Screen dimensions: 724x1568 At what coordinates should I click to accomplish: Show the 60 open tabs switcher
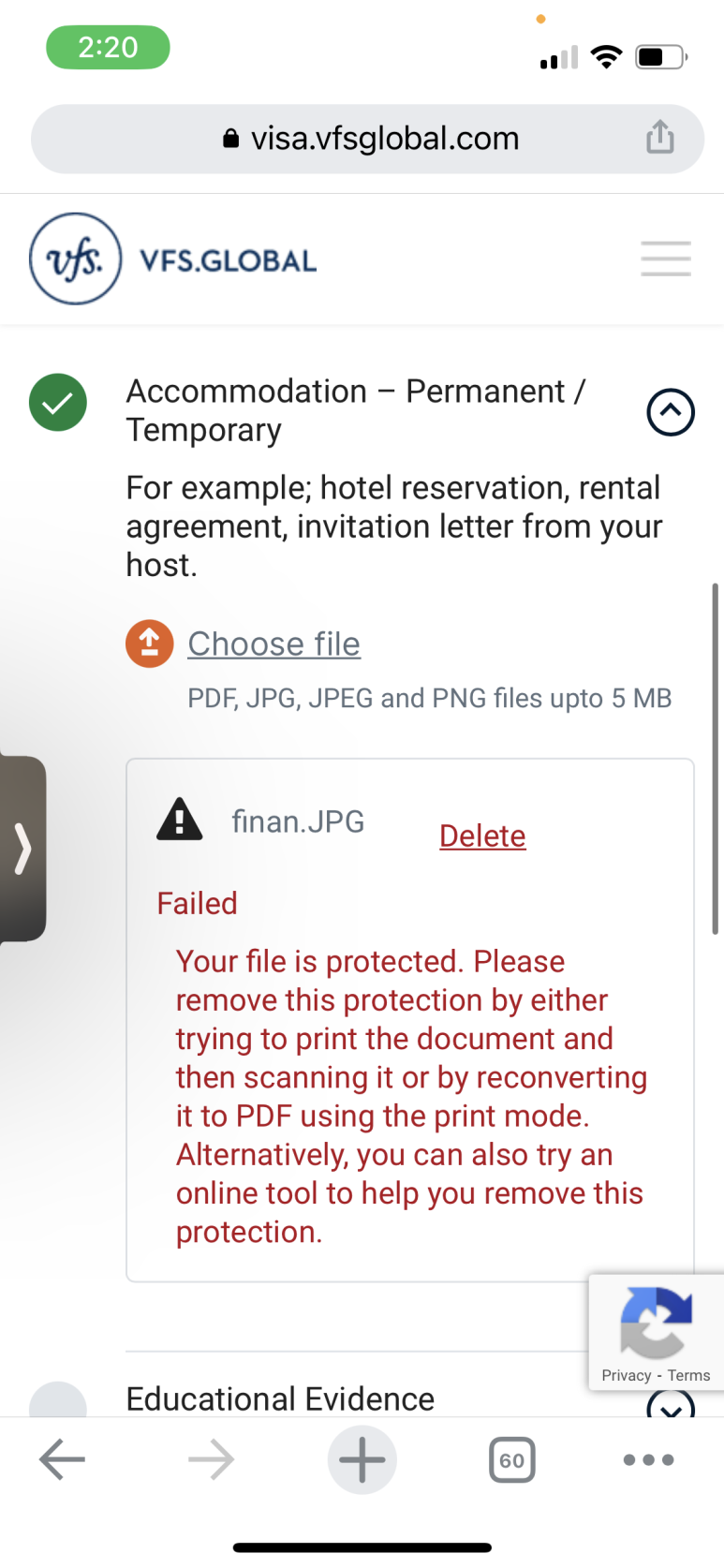(x=511, y=1459)
